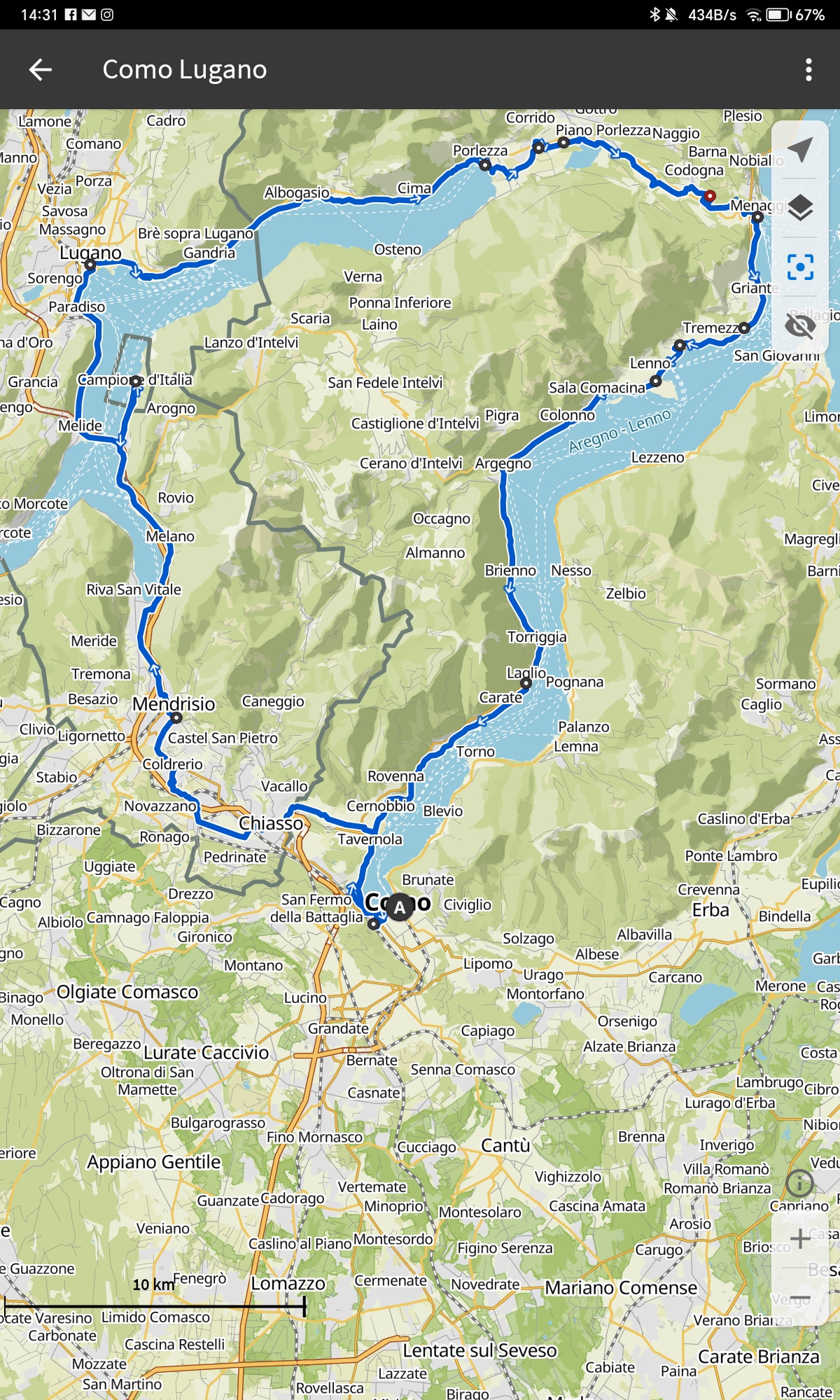Tap the Chiasso town label
Viewport: 840px width, 1400px height.
[x=271, y=823]
